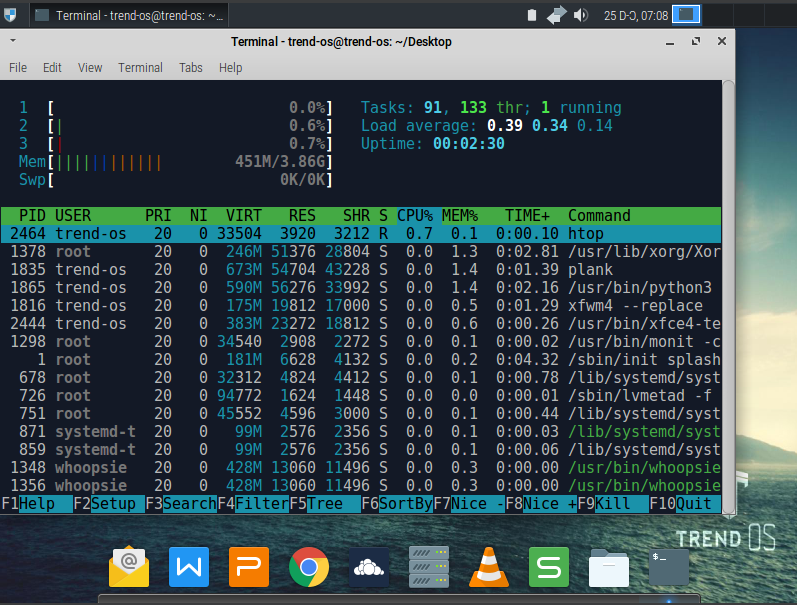
Task: Click the network connection tray icon
Action: (x=558, y=15)
